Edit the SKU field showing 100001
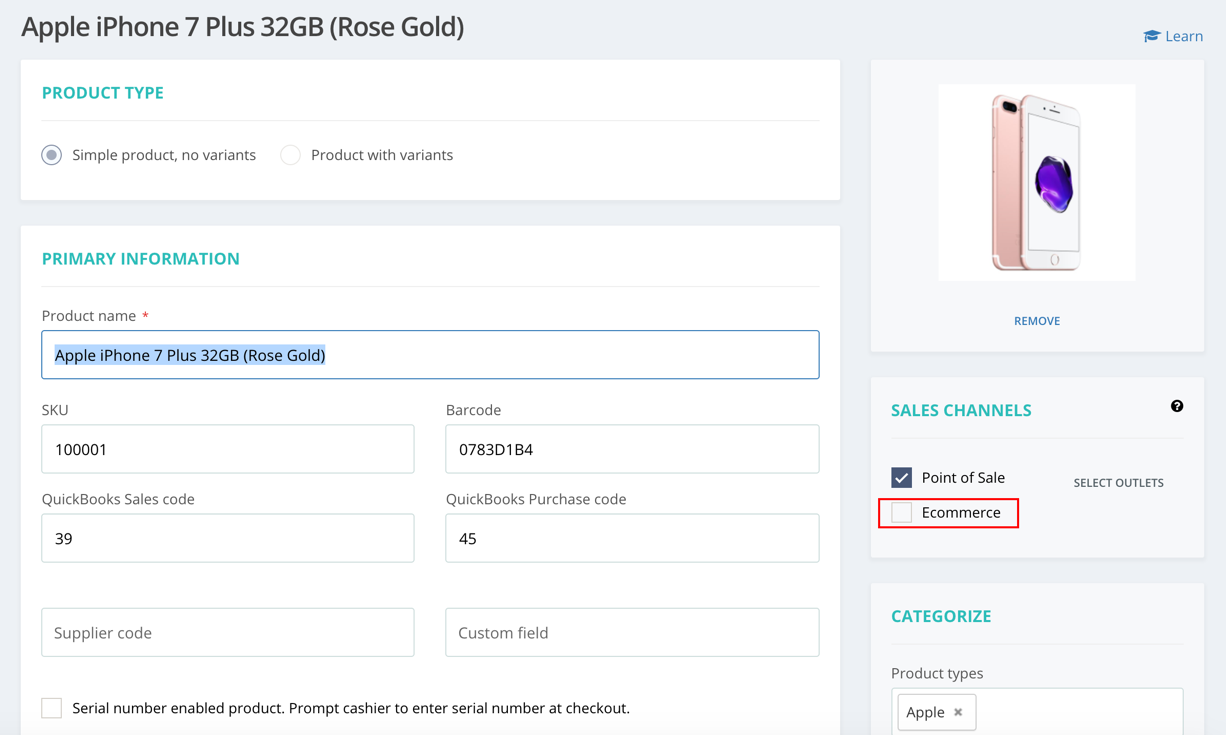This screenshot has height=735, width=1226. [x=228, y=449]
